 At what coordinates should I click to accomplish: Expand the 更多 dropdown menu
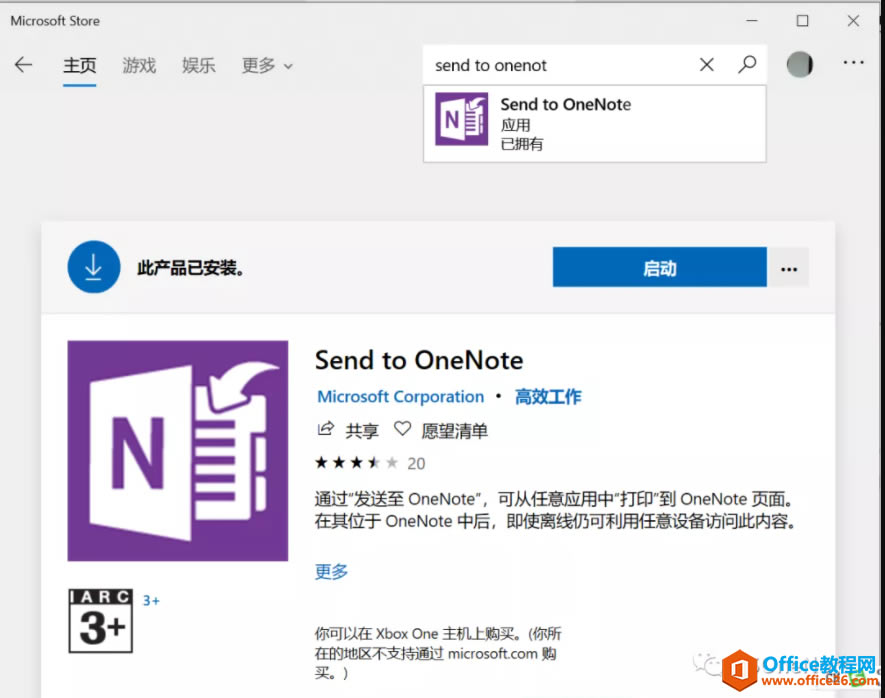pos(267,65)
